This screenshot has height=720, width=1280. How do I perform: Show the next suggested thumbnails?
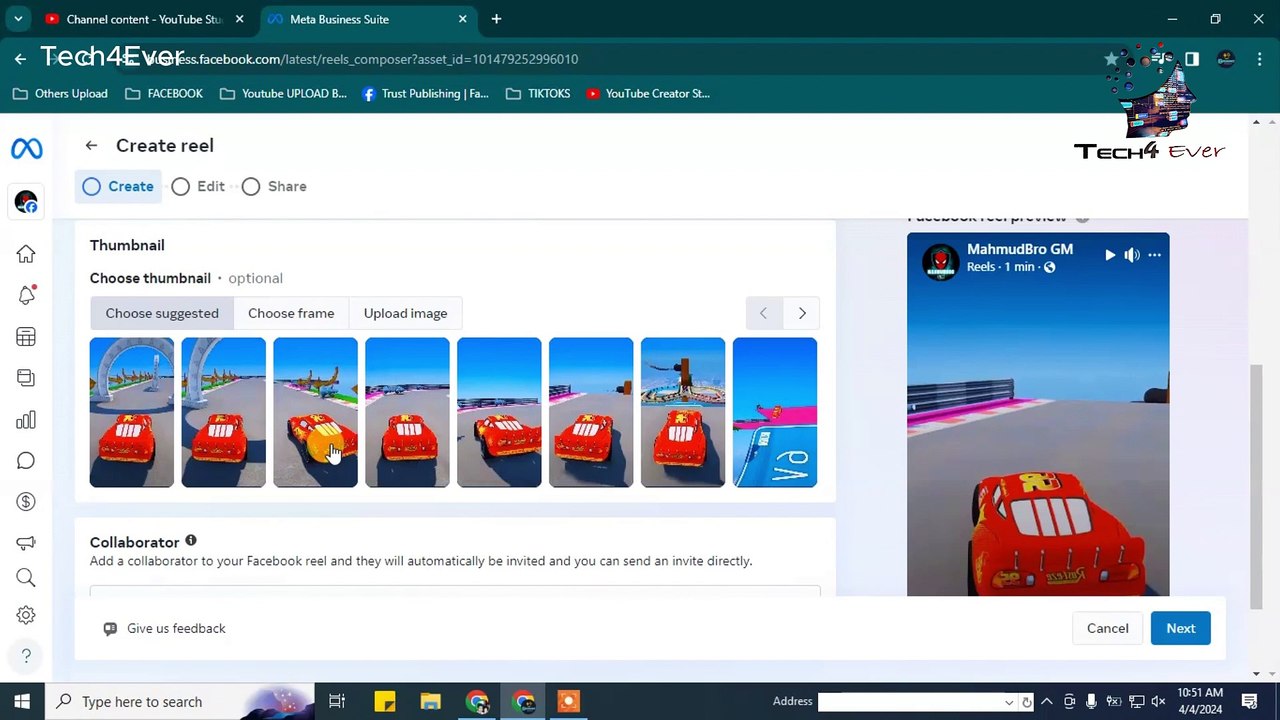coord(802,313)
